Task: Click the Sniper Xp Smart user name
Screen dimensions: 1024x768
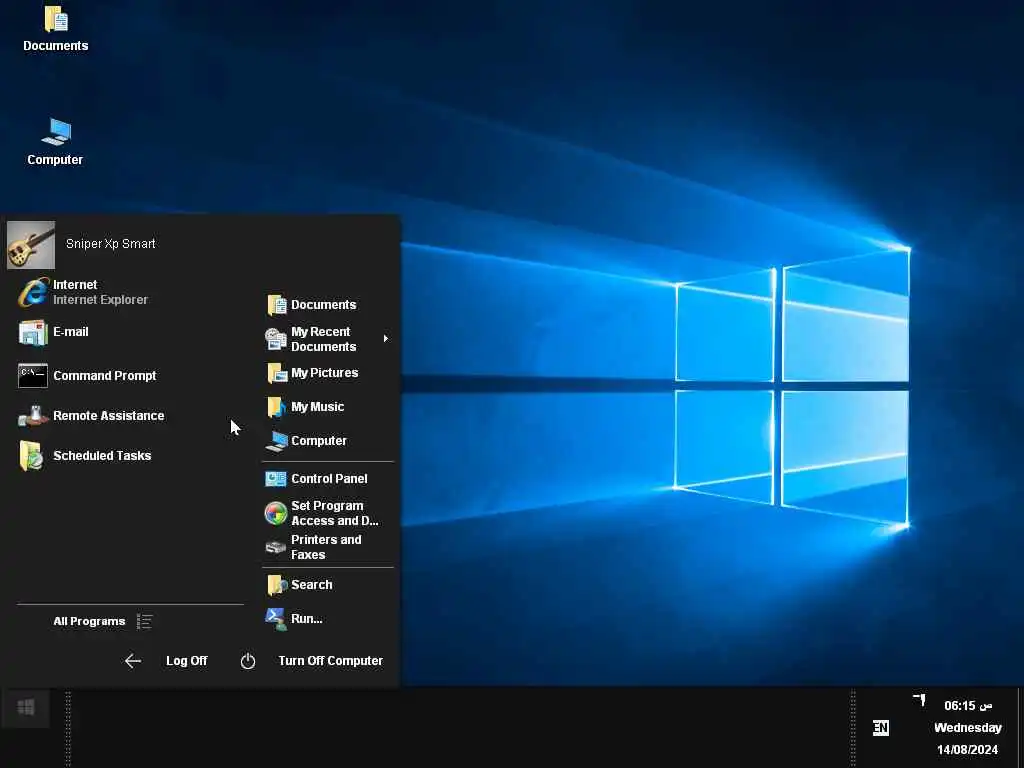Action: pyautogui.click(x=110, y=244)
